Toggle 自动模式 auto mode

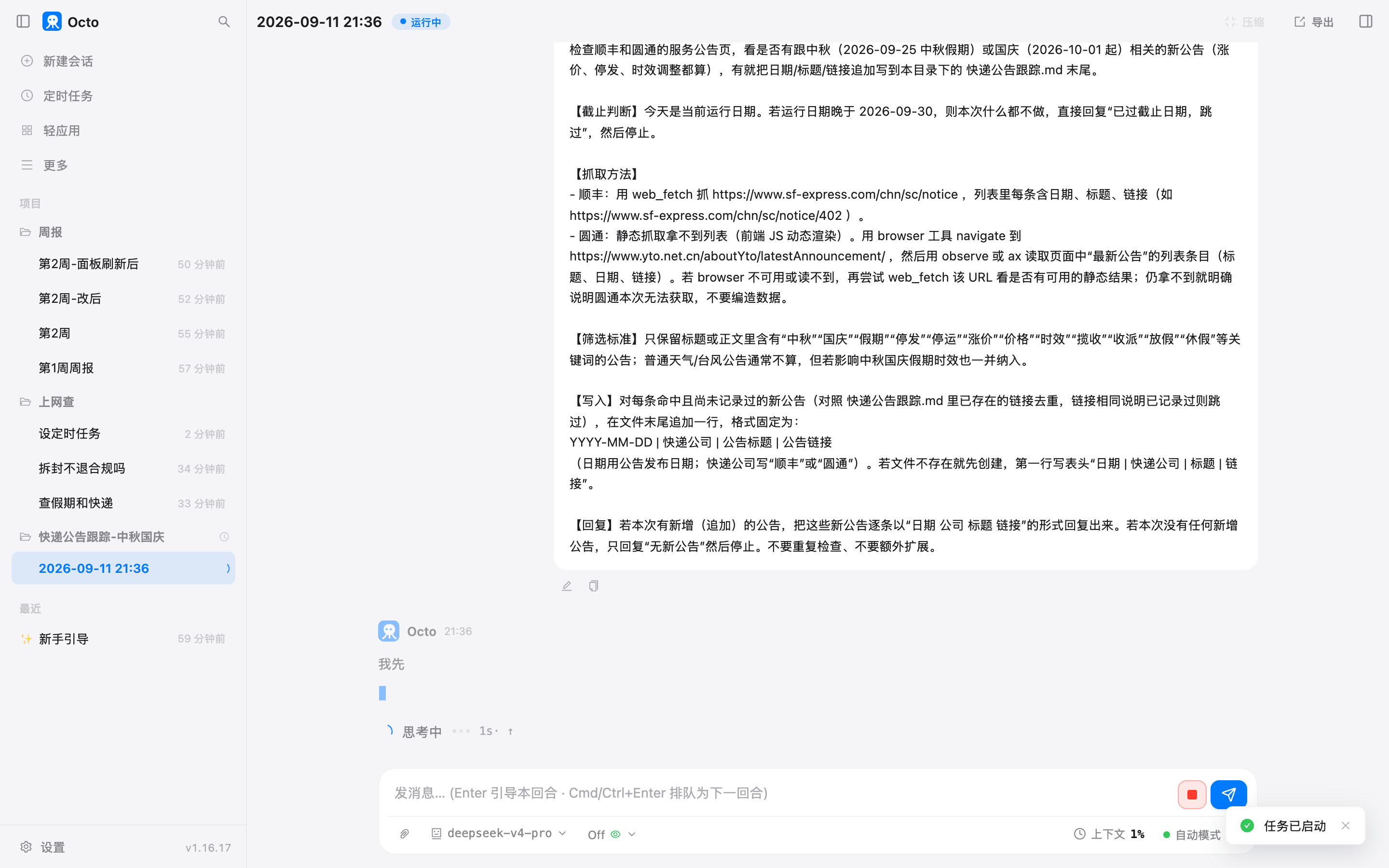(x=1192, y=835)
